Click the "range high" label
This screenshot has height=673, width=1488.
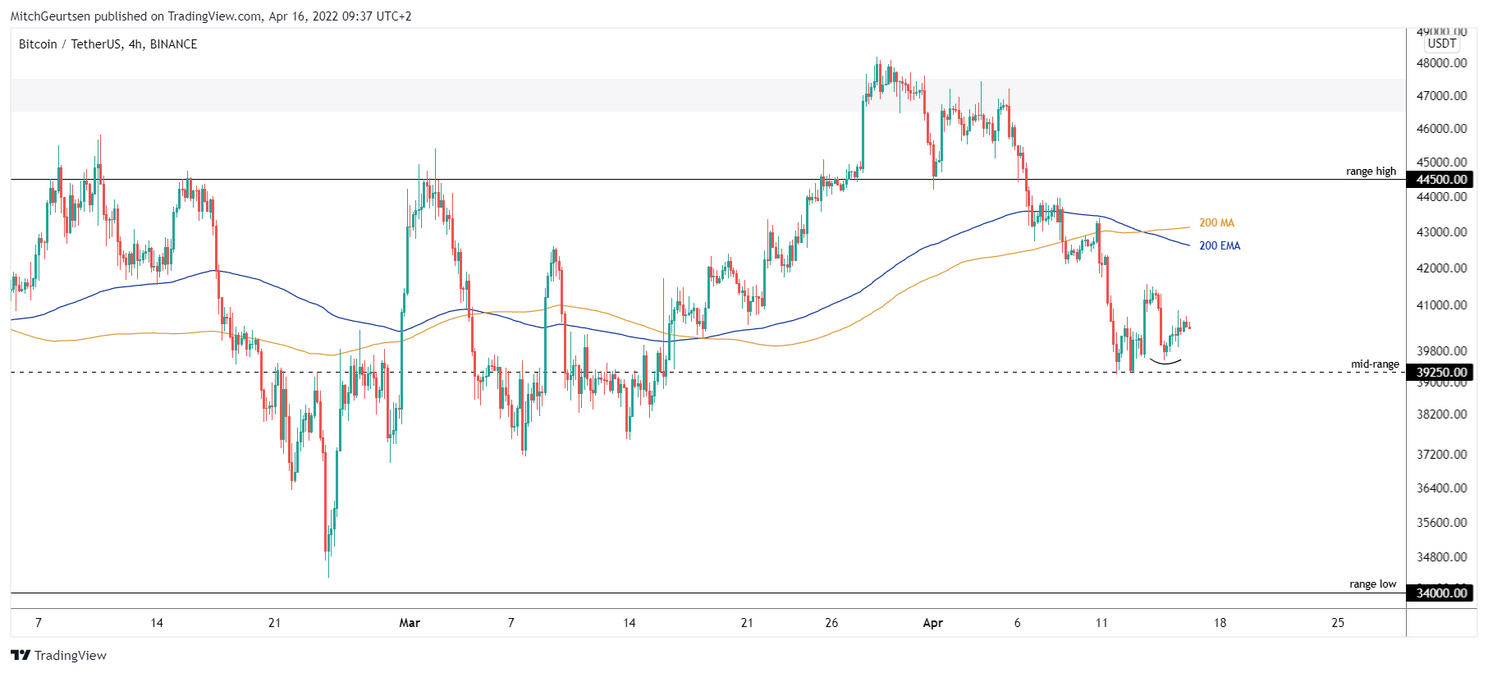pyautogui.click(x=1371, y=171)
